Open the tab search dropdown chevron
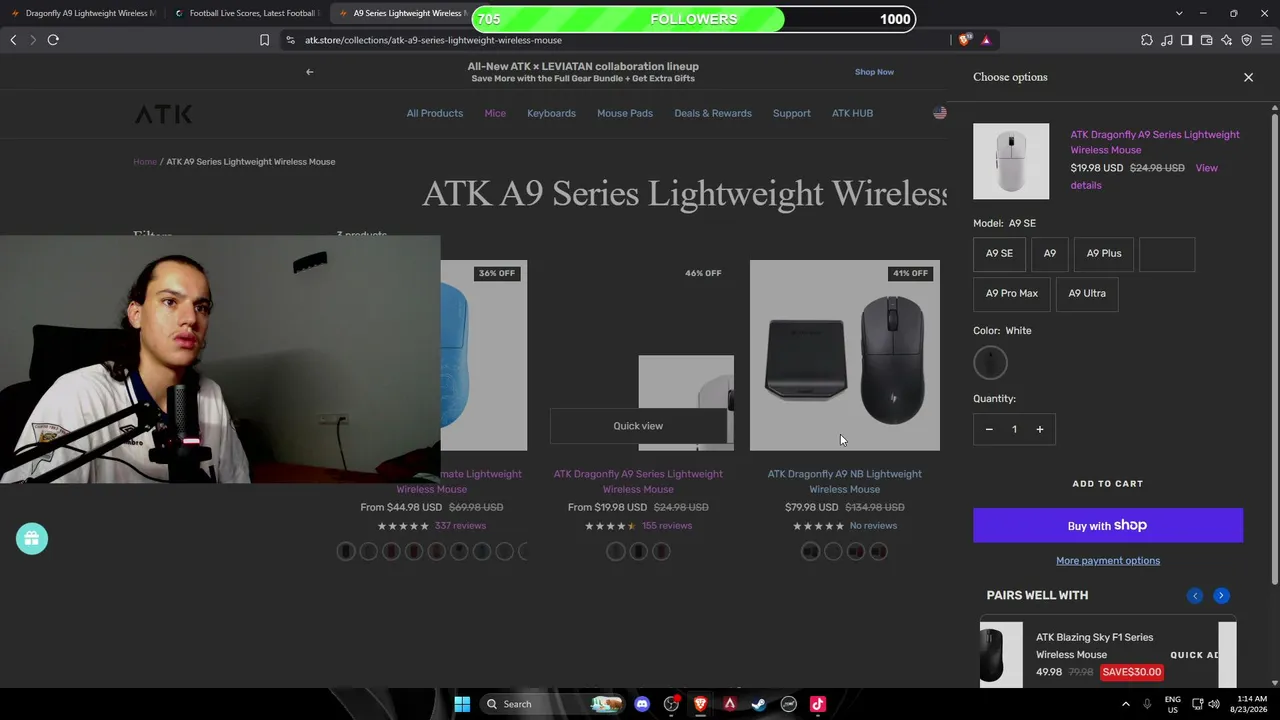Screen dimensions: 1280x720 (x=1179, y=13)
